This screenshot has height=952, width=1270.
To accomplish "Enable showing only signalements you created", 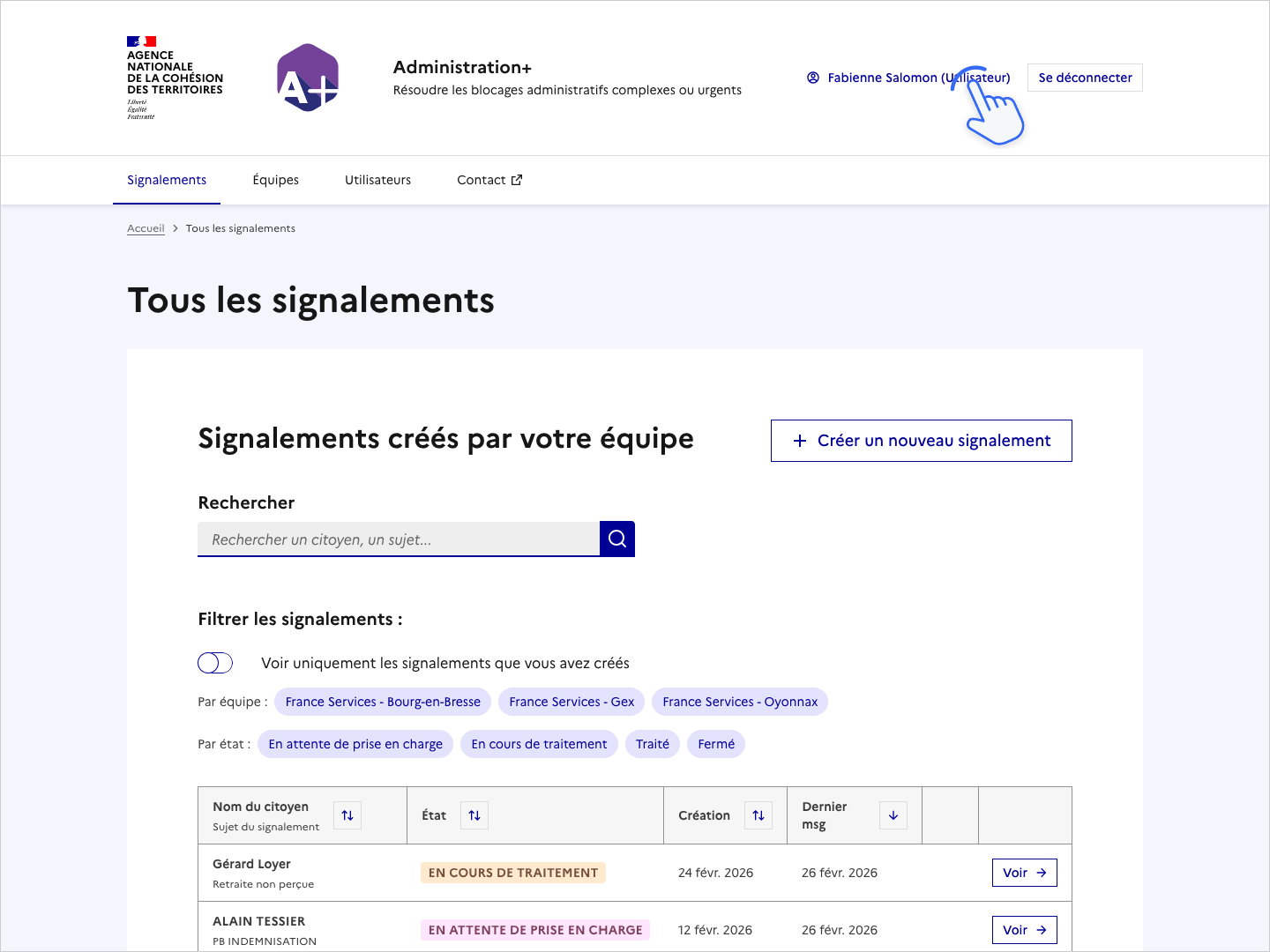I will click(215, 663).
